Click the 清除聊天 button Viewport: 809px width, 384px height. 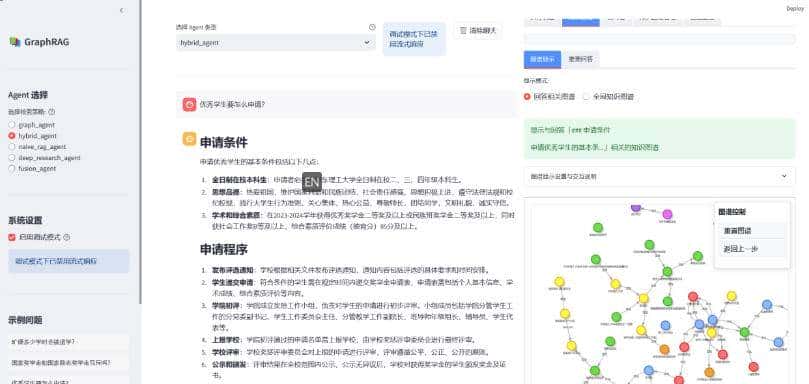[478, 31]
